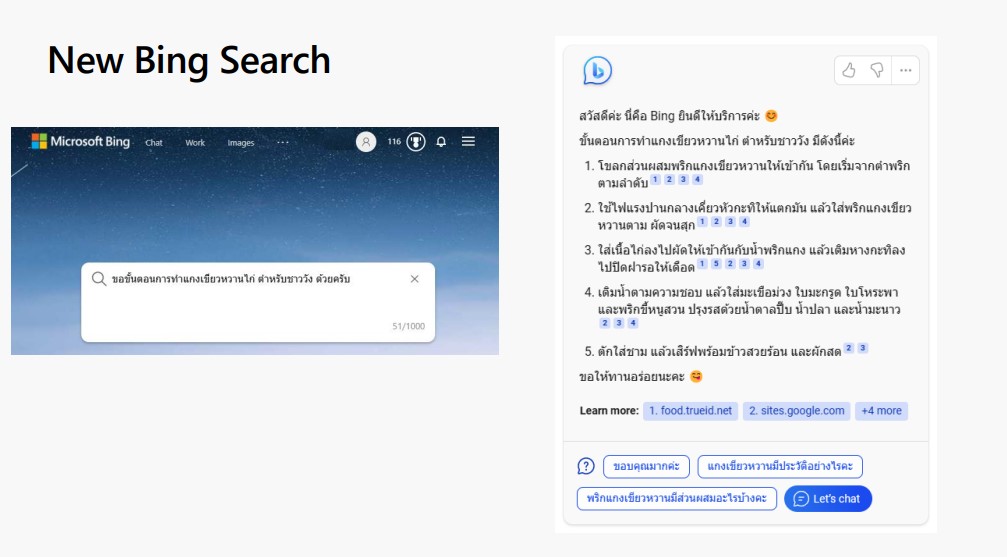Open the hamburger menu
This screenshot has height=557, width=1007.
468,141
